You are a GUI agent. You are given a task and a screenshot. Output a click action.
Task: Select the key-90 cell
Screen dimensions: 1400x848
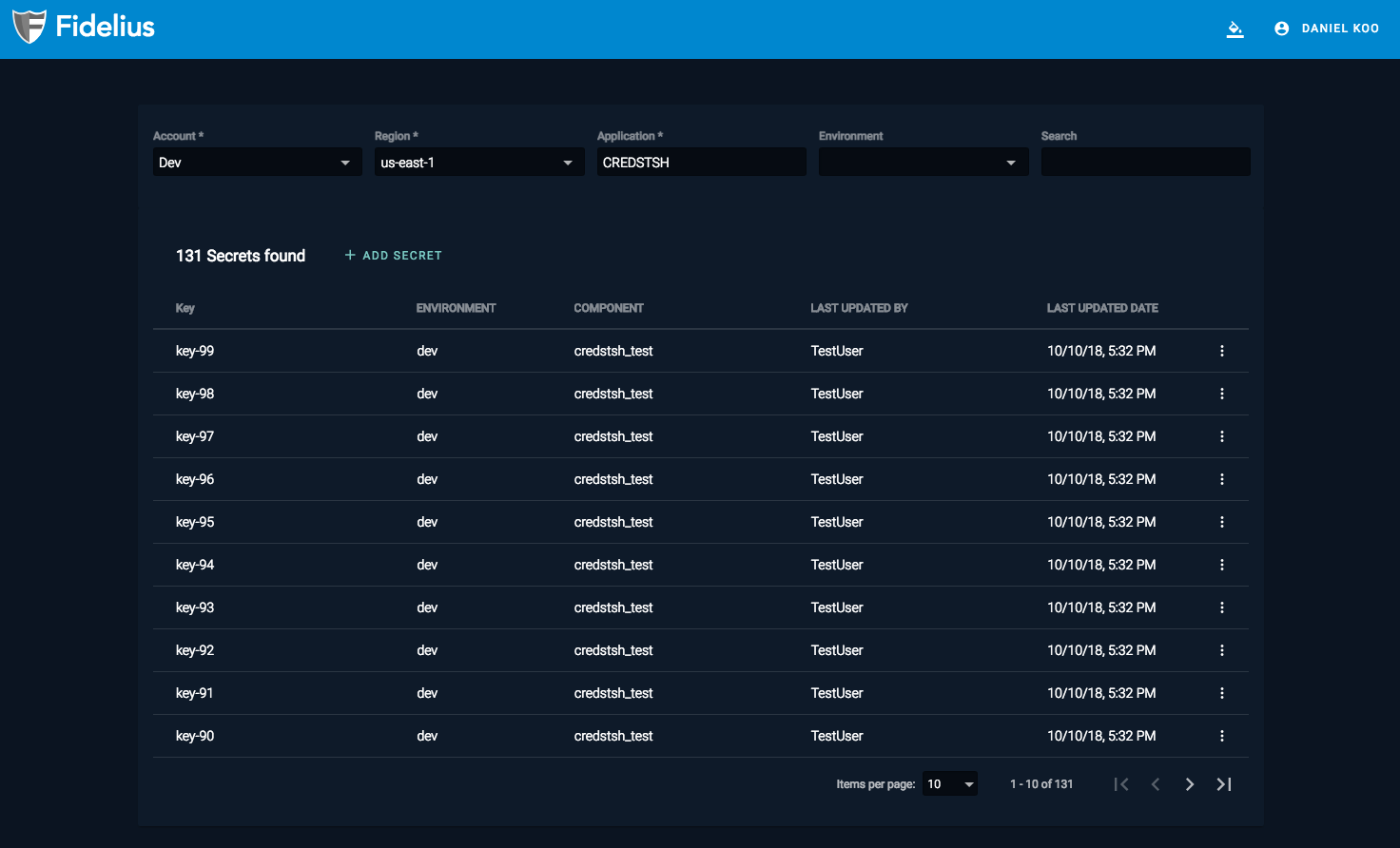pyautogui.click(x=195, y=736)
